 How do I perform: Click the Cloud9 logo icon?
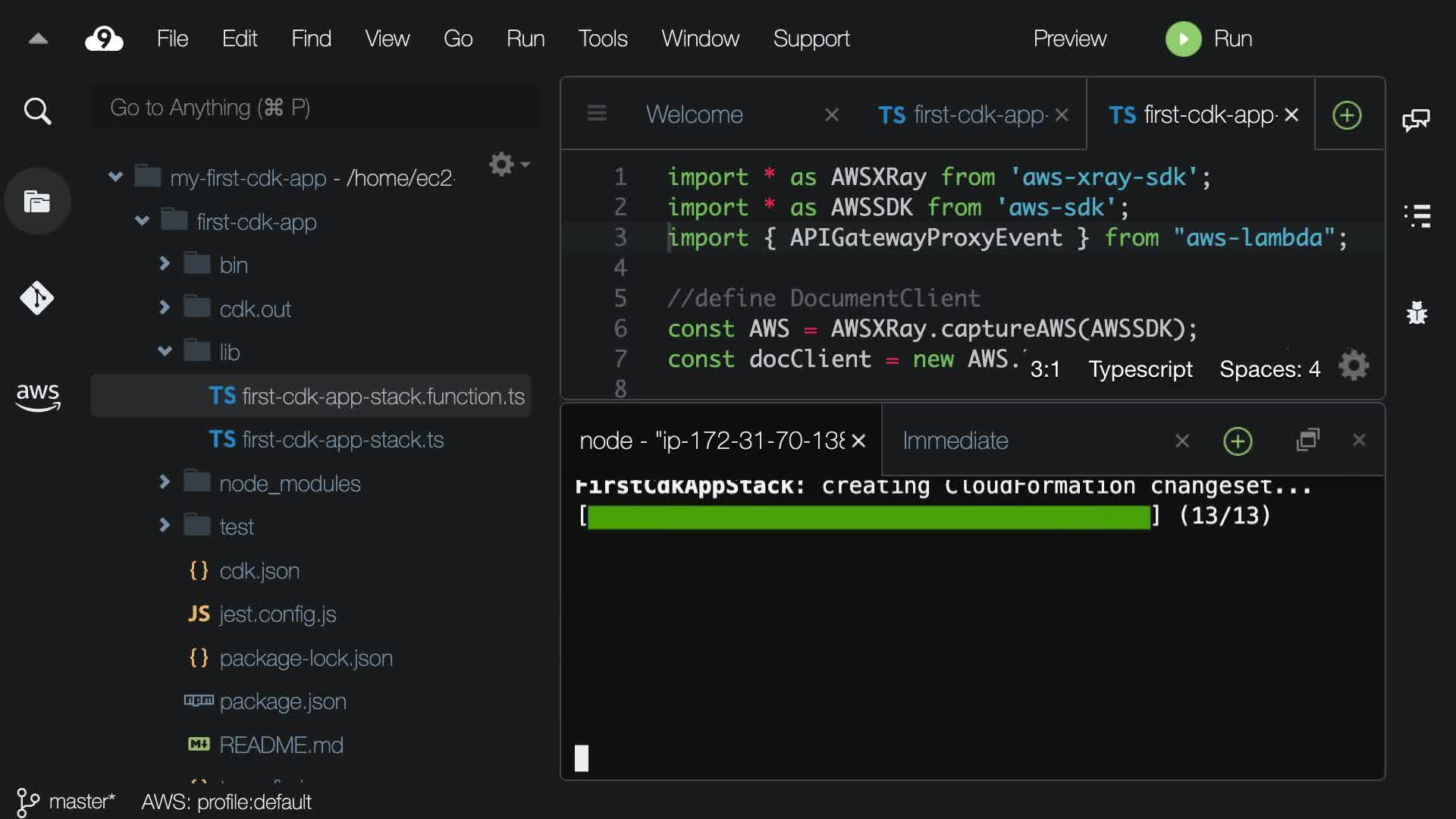click(104, 39)
